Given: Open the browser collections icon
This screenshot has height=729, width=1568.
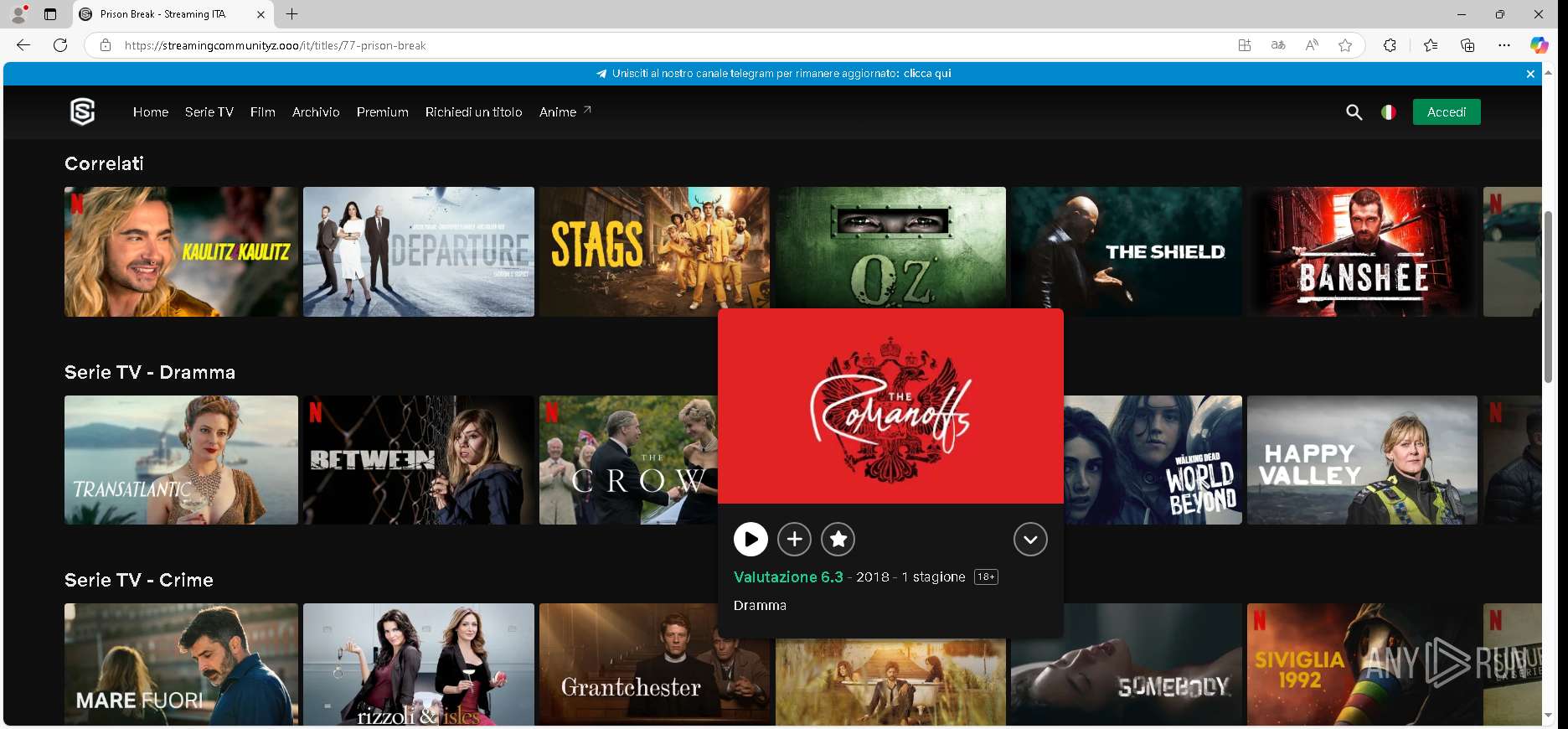Looking at the screenshot, I should (x=1467, y=45).
